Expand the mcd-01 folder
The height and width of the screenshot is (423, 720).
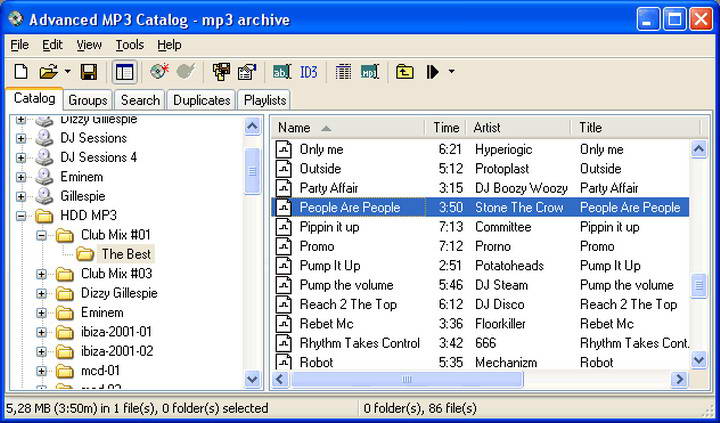[x=42, y=371]
